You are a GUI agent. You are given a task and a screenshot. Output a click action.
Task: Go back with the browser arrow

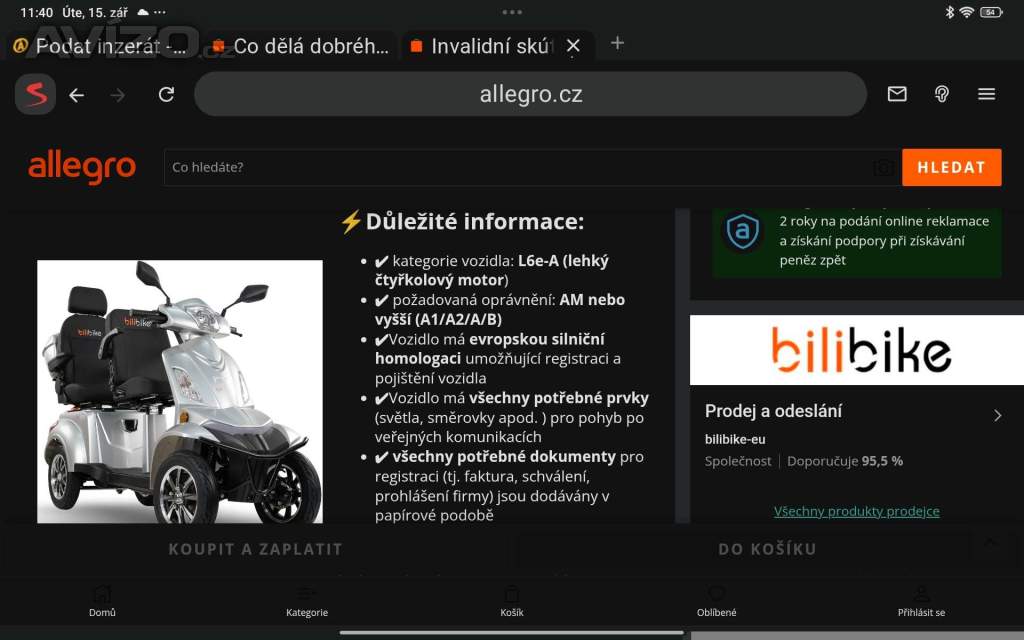(76, 95)
